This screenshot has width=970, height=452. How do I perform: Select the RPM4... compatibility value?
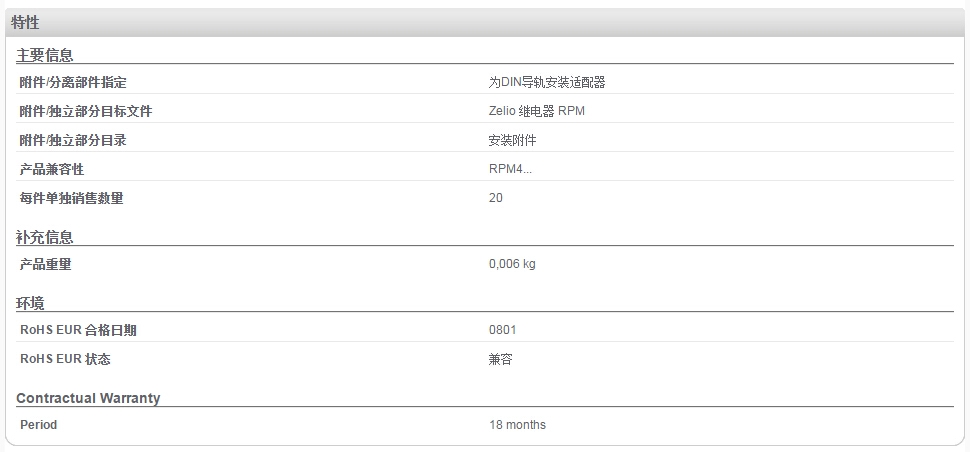click(x=510, y=169)
